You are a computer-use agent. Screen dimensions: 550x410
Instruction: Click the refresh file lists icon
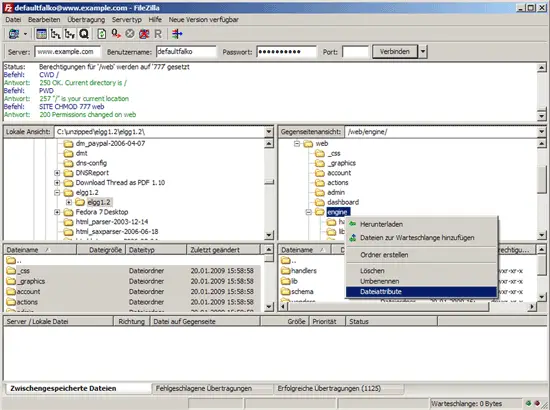(x=102, y=34)
